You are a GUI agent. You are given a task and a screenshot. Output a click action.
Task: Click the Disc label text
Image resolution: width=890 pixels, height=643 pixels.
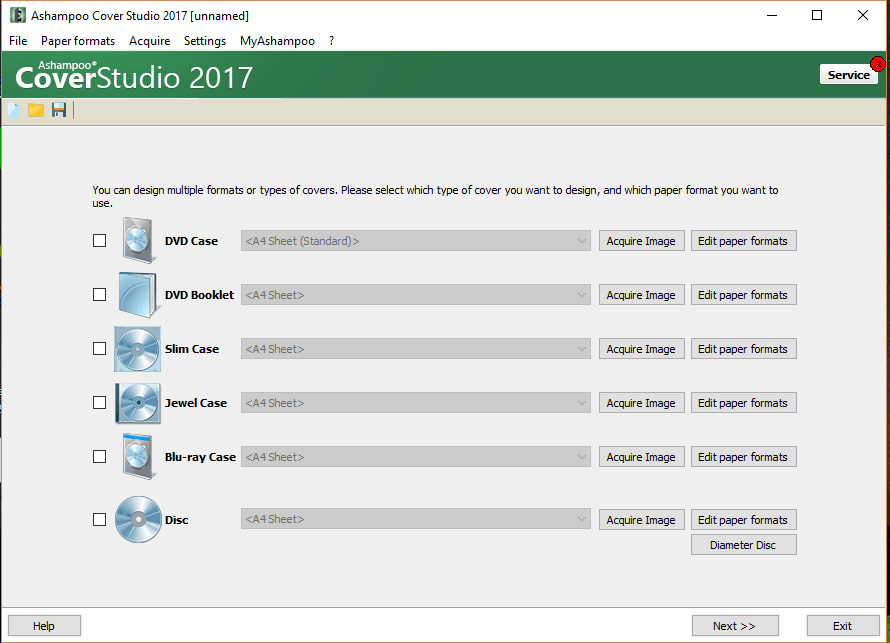tap(177, 519)
